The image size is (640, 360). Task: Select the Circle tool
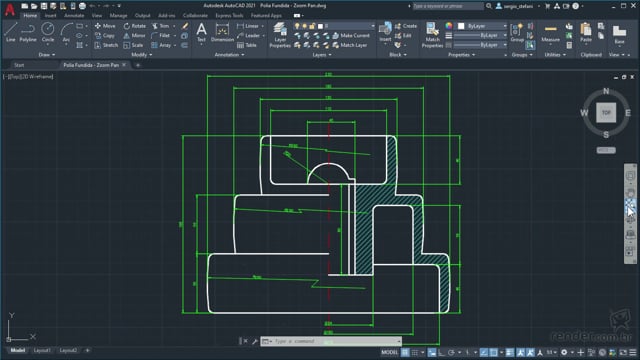[48, 33]
